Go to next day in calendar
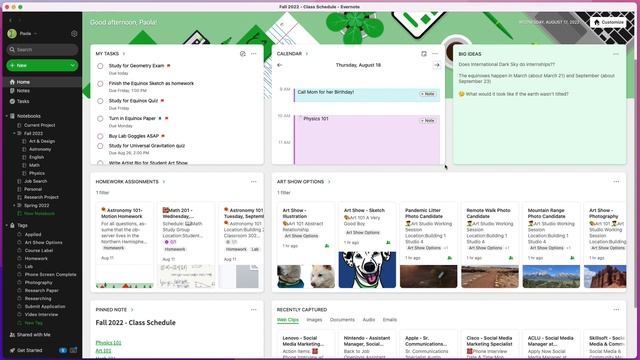Viewport: 640px width, 360px height. point(437,65)
